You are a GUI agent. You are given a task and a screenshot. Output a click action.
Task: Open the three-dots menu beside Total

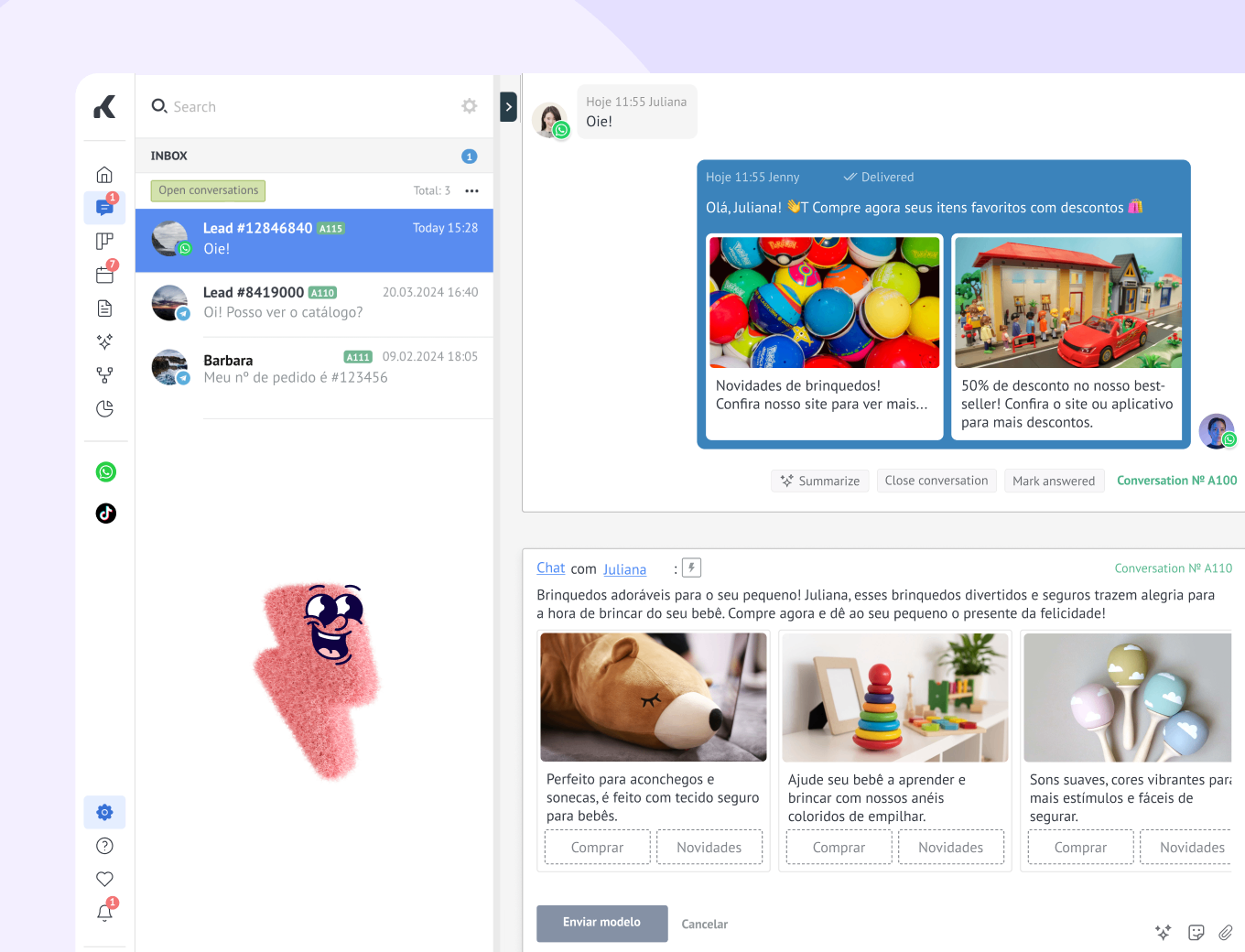click(x=471, y=191)
